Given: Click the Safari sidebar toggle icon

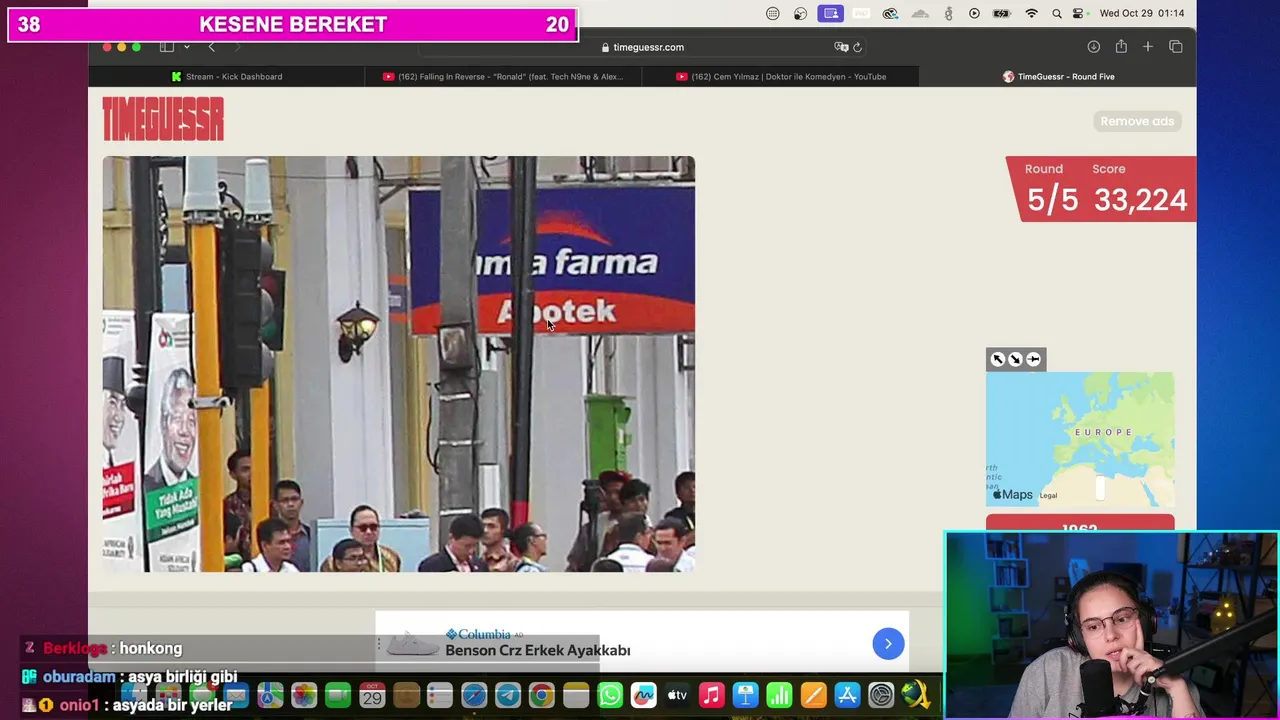Looking at the screenshot, I should pos(167,47).
